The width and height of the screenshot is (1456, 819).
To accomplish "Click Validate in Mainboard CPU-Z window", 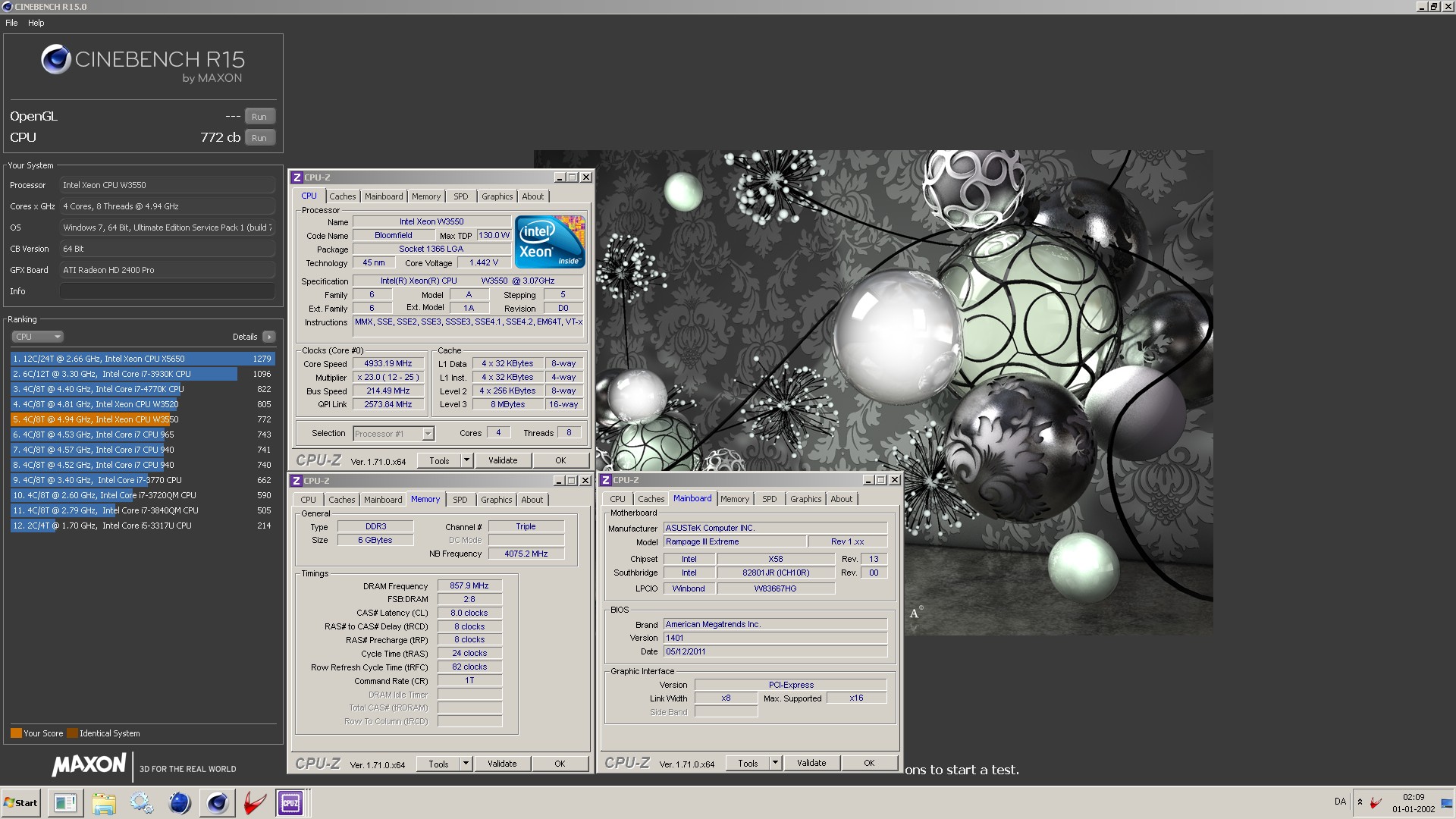I will point(811,763).
